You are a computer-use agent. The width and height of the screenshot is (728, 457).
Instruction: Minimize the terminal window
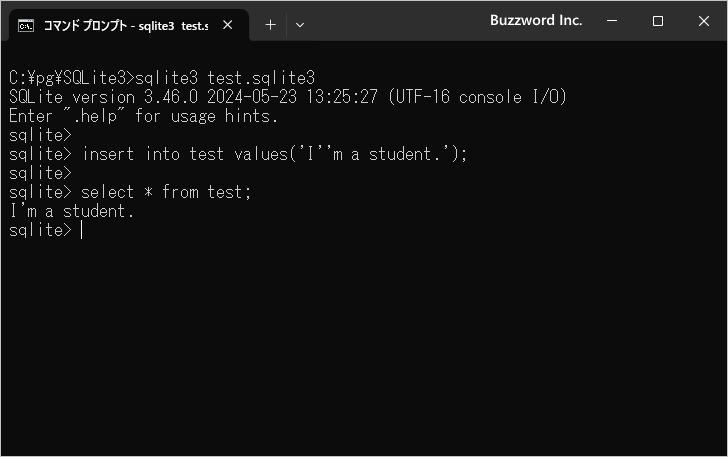(612, 21)
